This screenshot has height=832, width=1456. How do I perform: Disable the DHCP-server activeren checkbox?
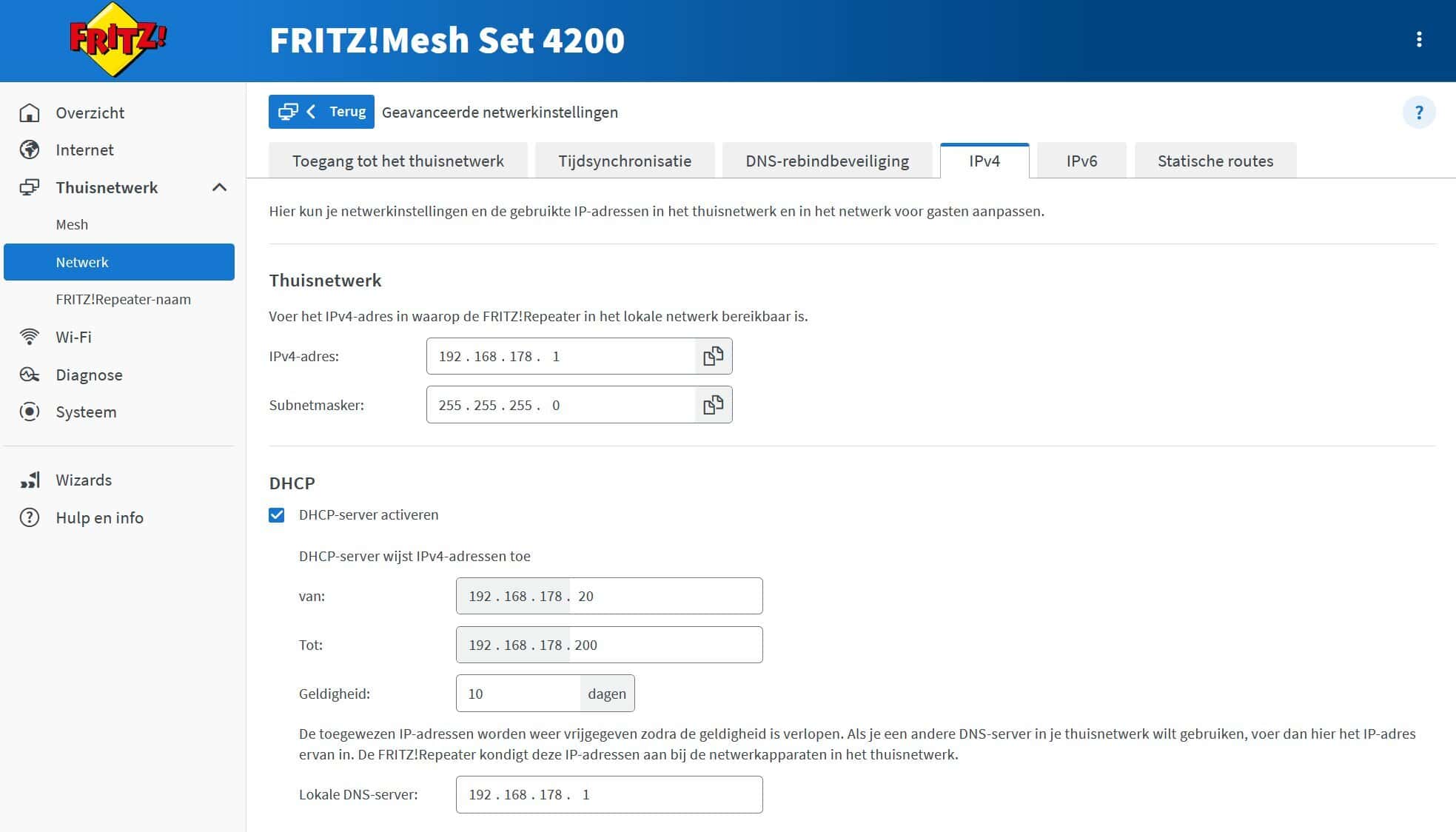tap(277, 515)
